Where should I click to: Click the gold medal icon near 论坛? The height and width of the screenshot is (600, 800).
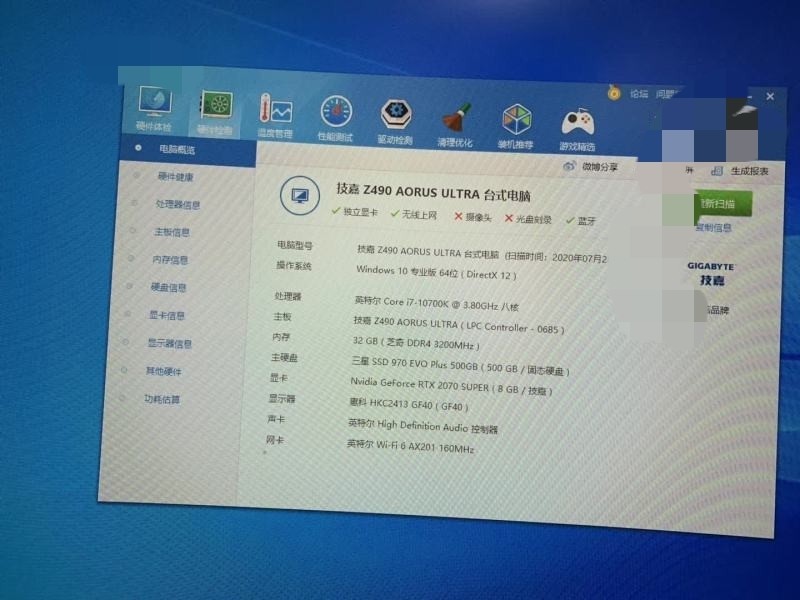(614, 93)
